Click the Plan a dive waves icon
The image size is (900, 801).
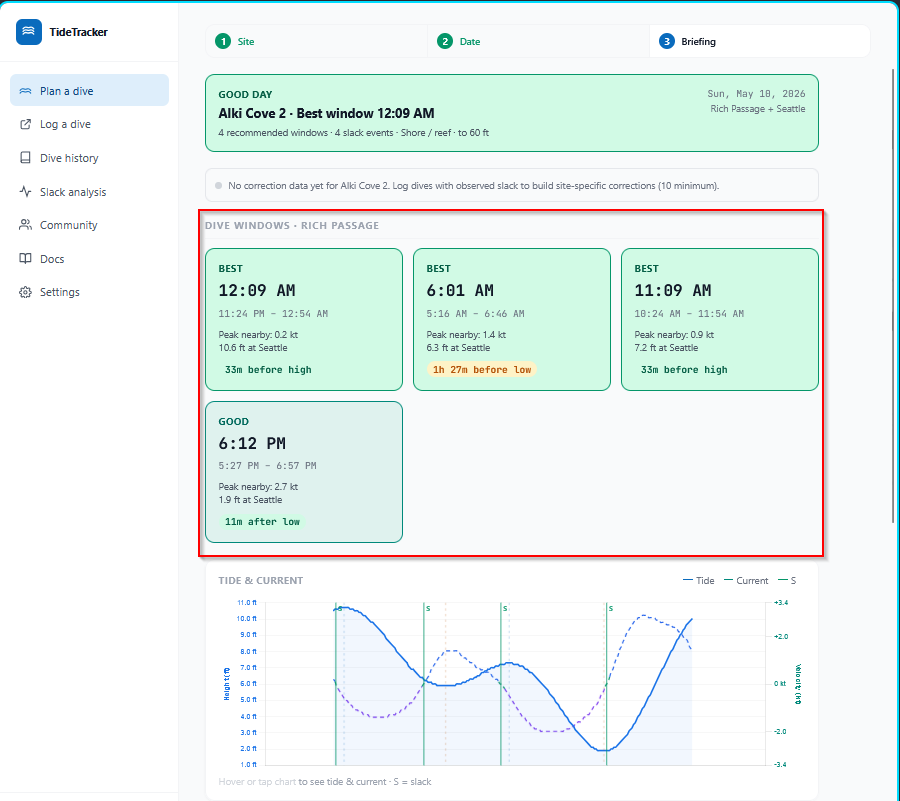[x=25, y=91]
